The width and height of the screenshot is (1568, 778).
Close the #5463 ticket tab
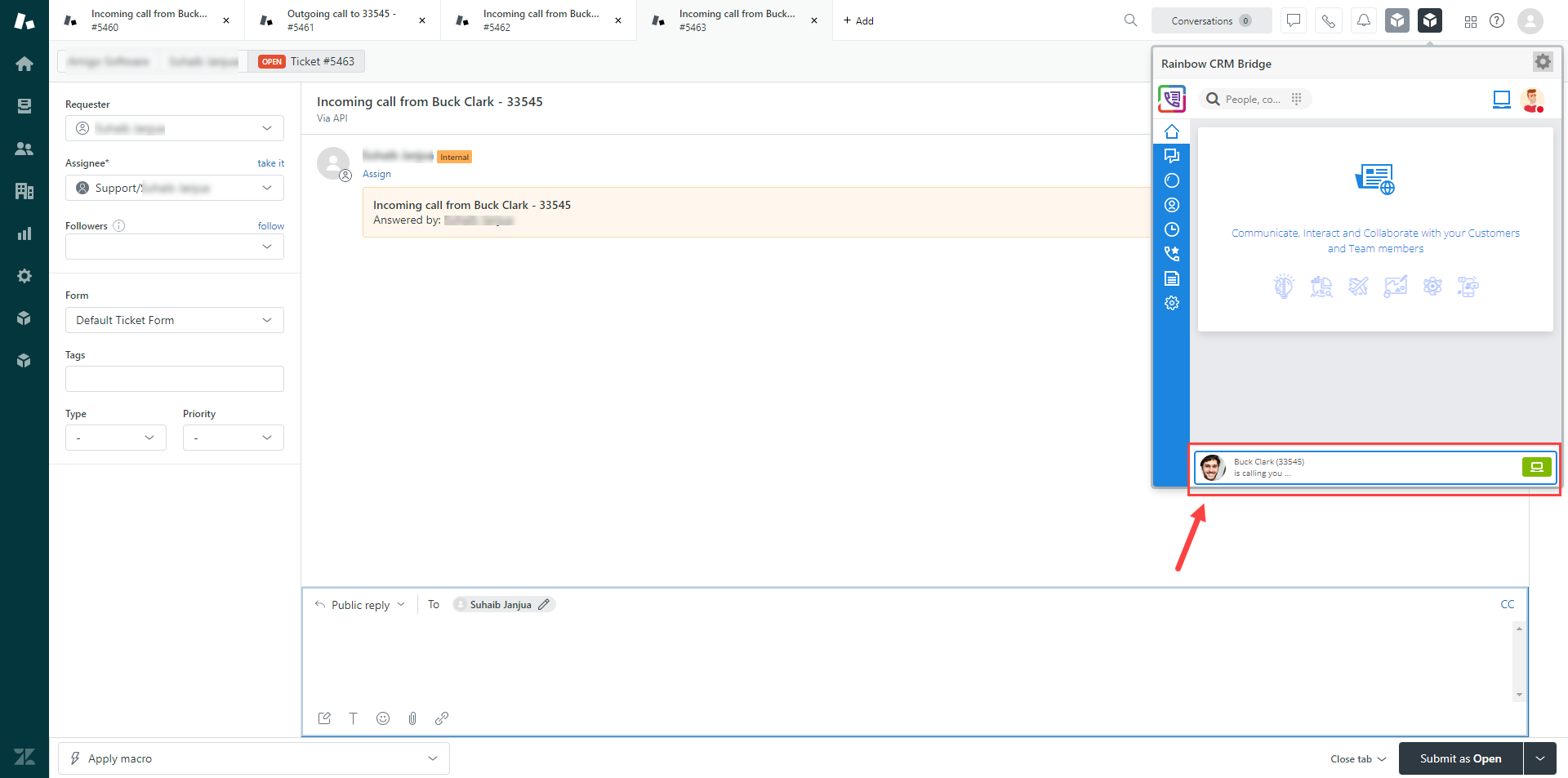(x=814, y=20)
